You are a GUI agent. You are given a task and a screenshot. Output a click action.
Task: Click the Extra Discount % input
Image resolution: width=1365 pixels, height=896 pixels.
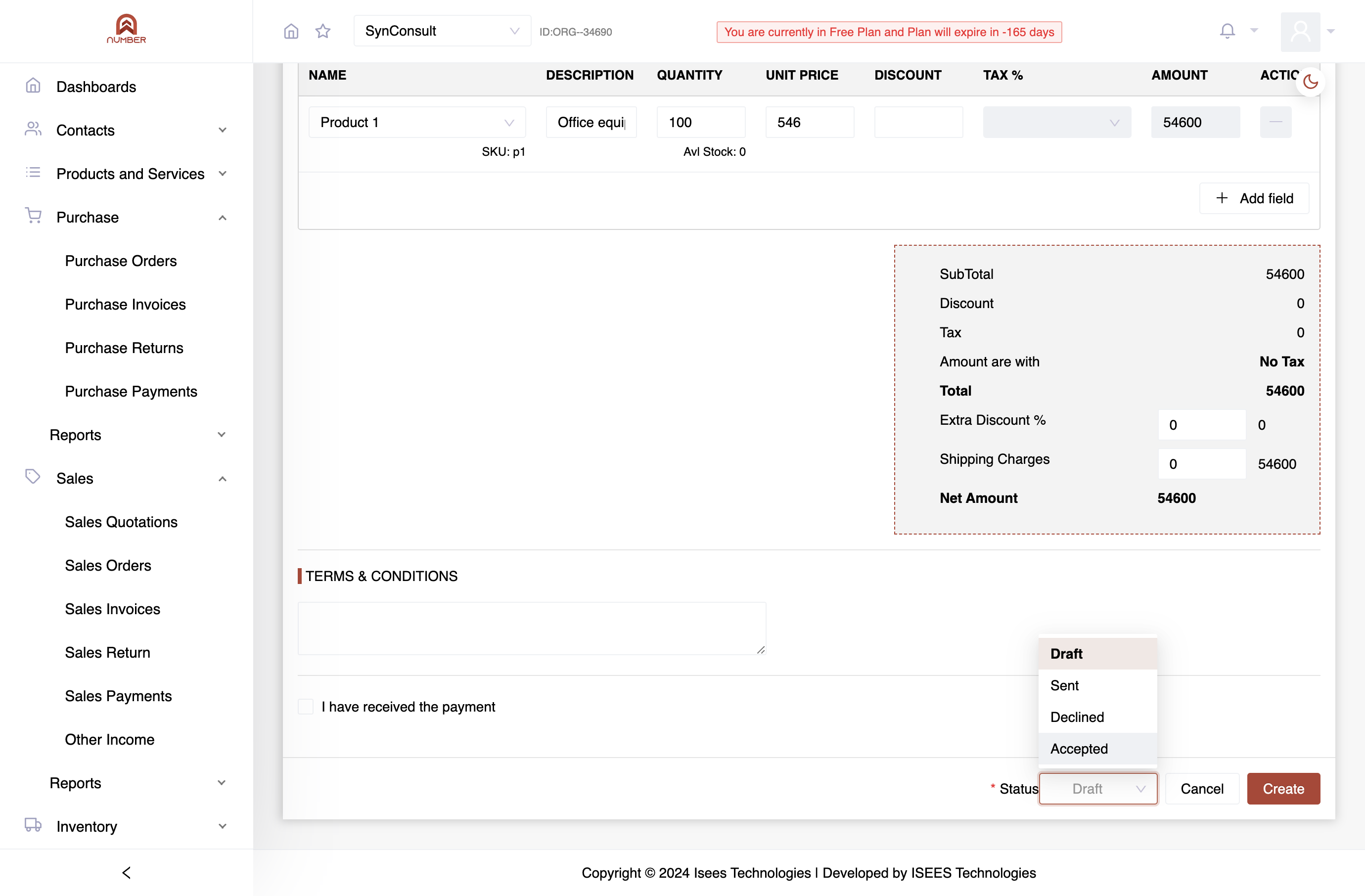click(x=1201, y=425)
